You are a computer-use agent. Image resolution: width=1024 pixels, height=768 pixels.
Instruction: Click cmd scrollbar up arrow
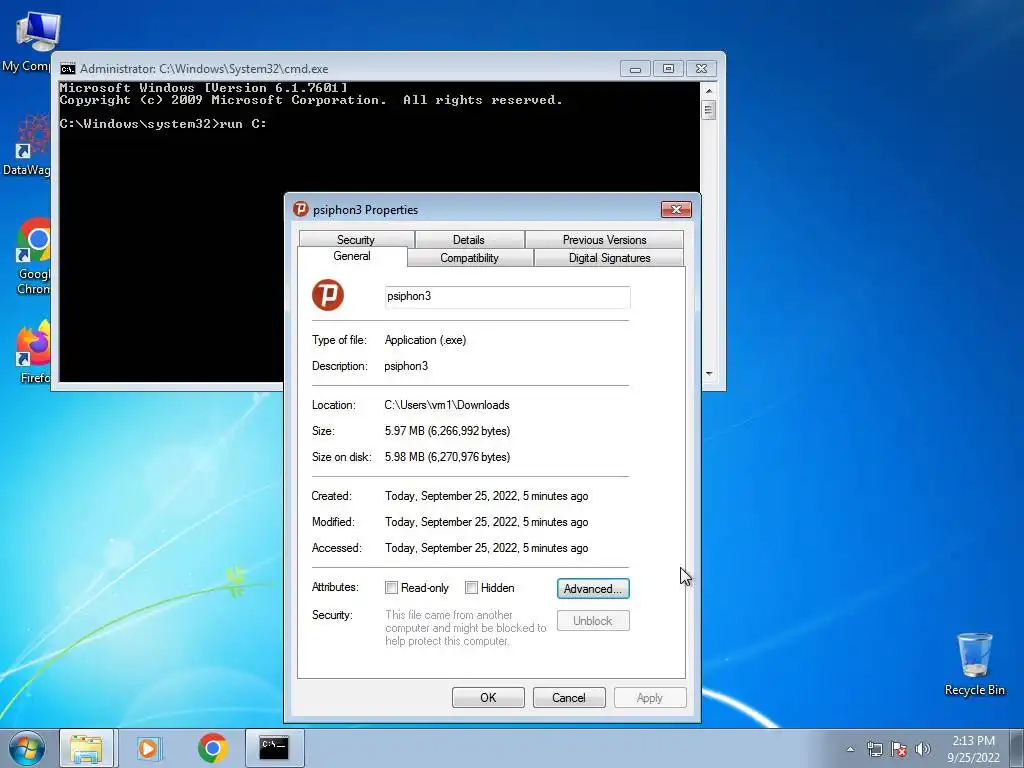709,90
